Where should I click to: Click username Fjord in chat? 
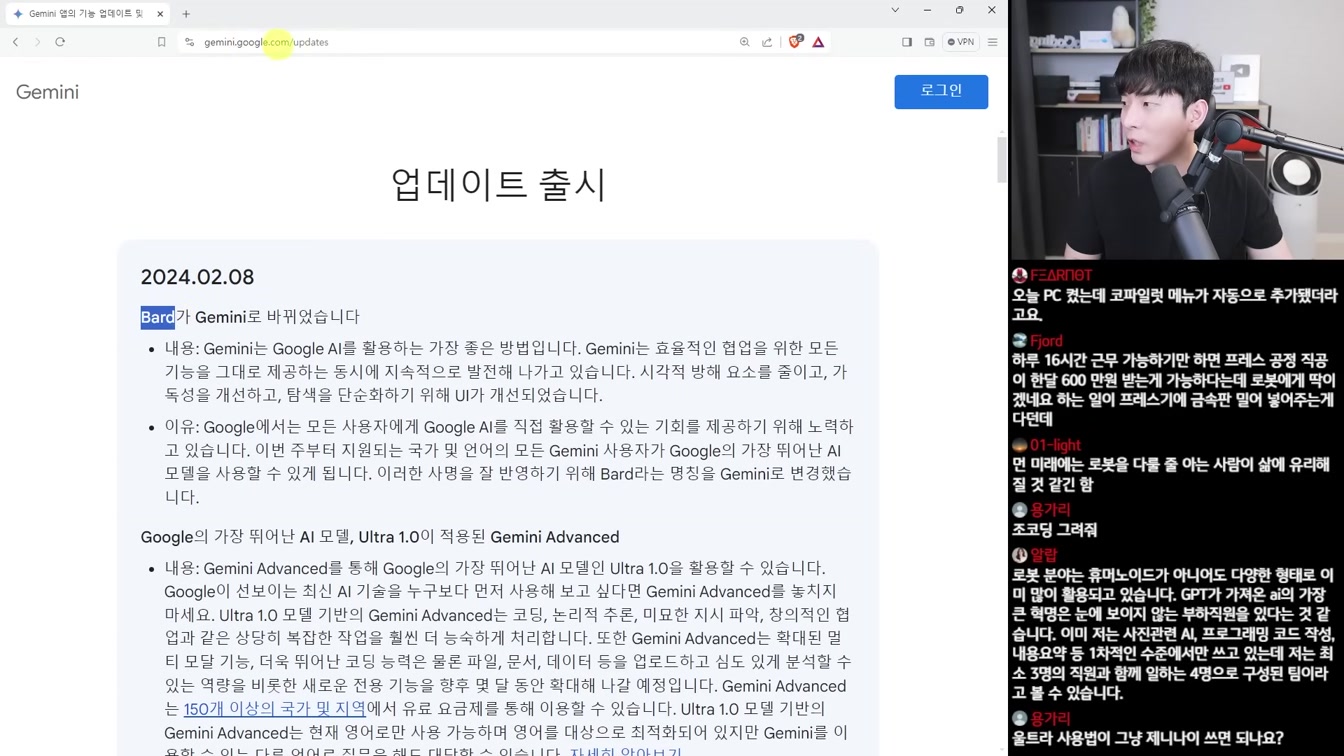point(1046,341)
